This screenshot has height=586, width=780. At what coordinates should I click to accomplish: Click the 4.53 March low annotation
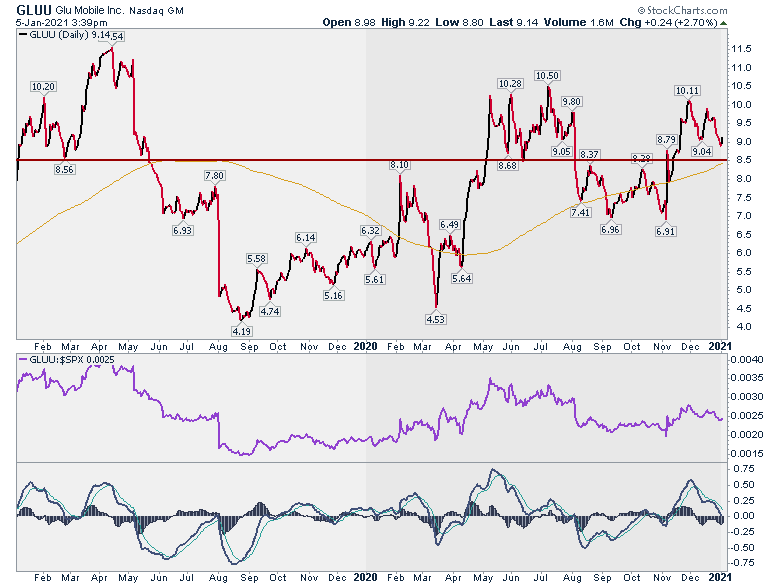click(436, 319)
